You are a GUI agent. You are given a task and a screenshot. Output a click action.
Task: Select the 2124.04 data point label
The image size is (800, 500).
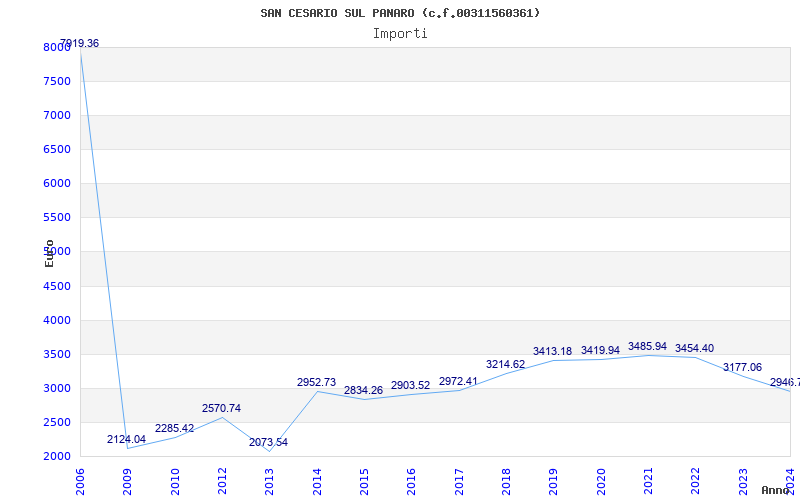(127, 439)
